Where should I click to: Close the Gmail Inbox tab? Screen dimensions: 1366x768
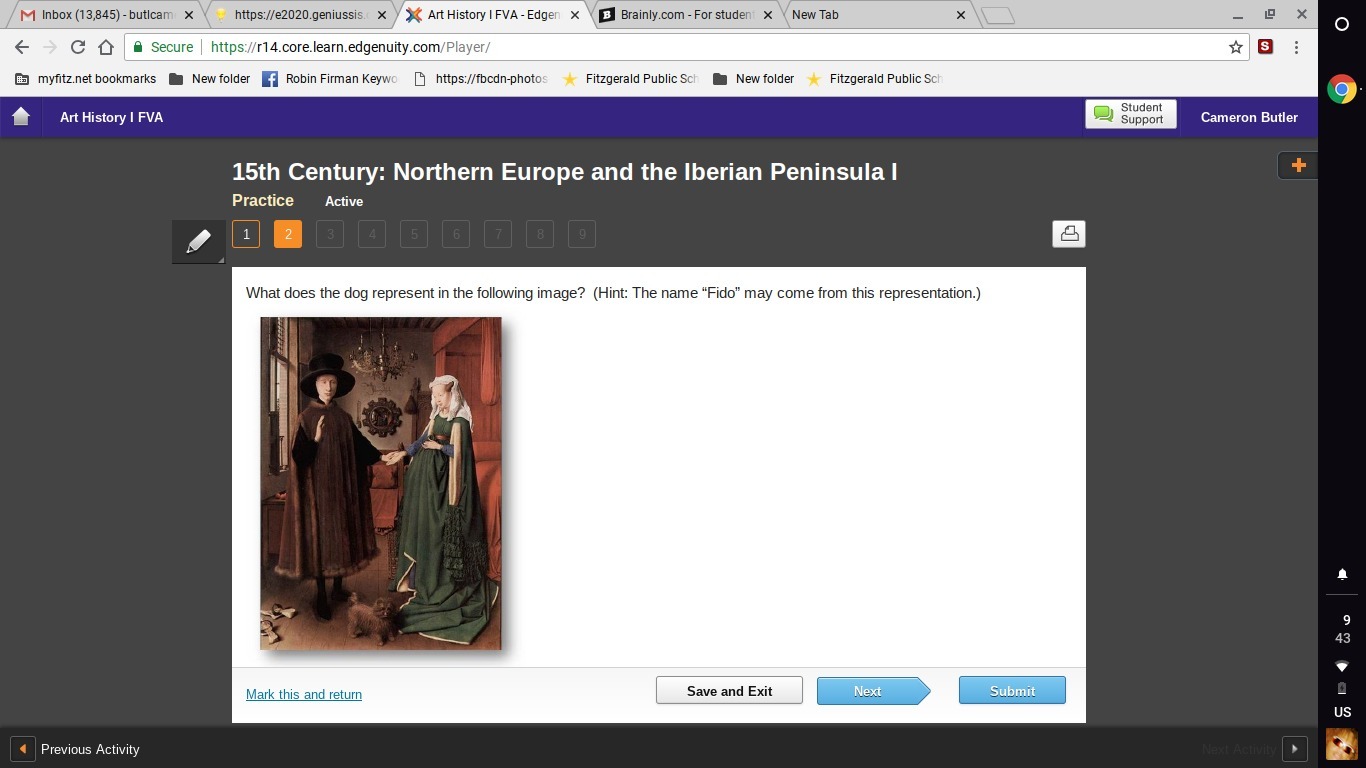(189, 15)
